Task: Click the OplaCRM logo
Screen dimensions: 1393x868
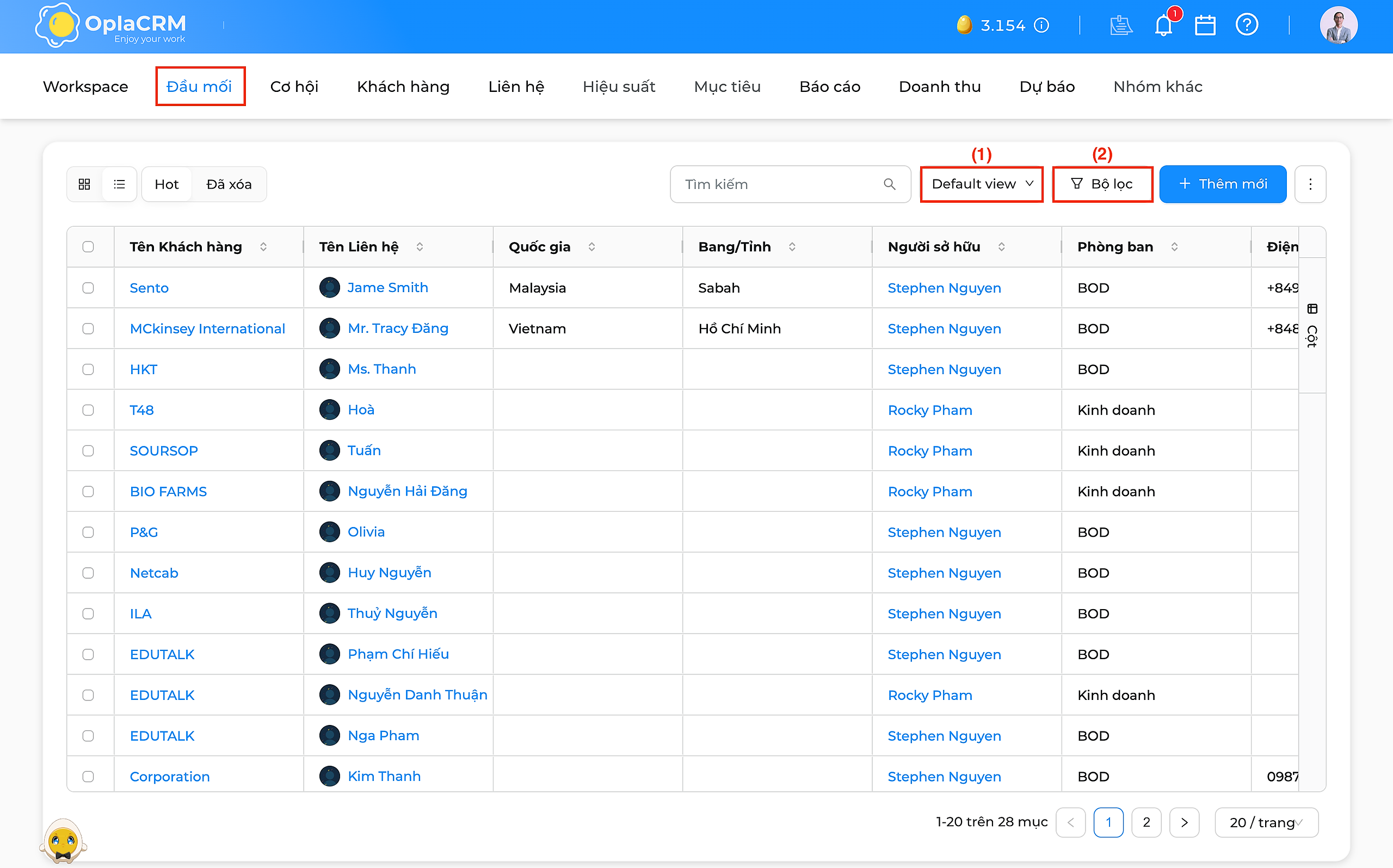Action: [x=111, y=25]
